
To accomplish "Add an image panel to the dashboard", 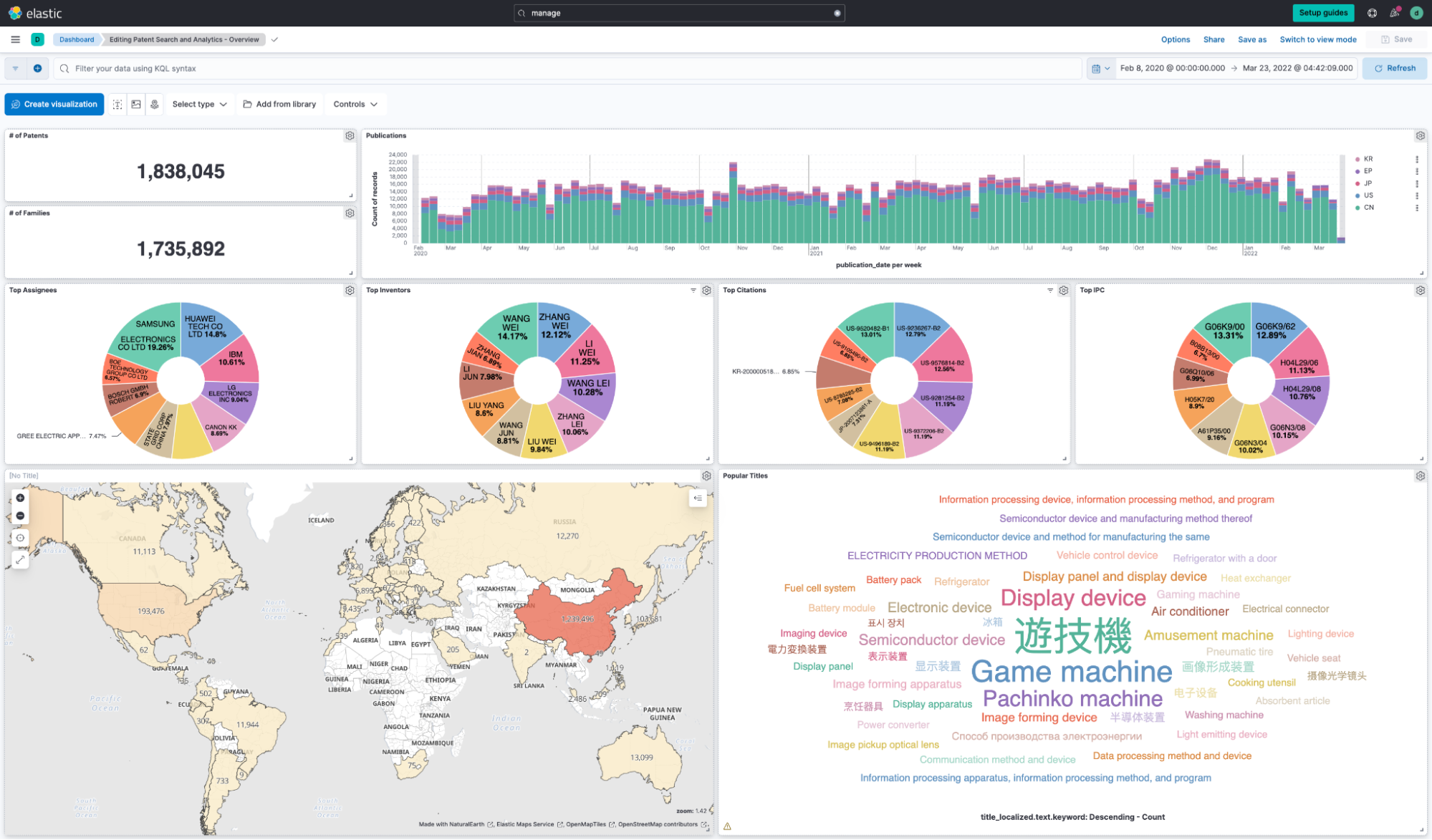I will click(136, 104).
